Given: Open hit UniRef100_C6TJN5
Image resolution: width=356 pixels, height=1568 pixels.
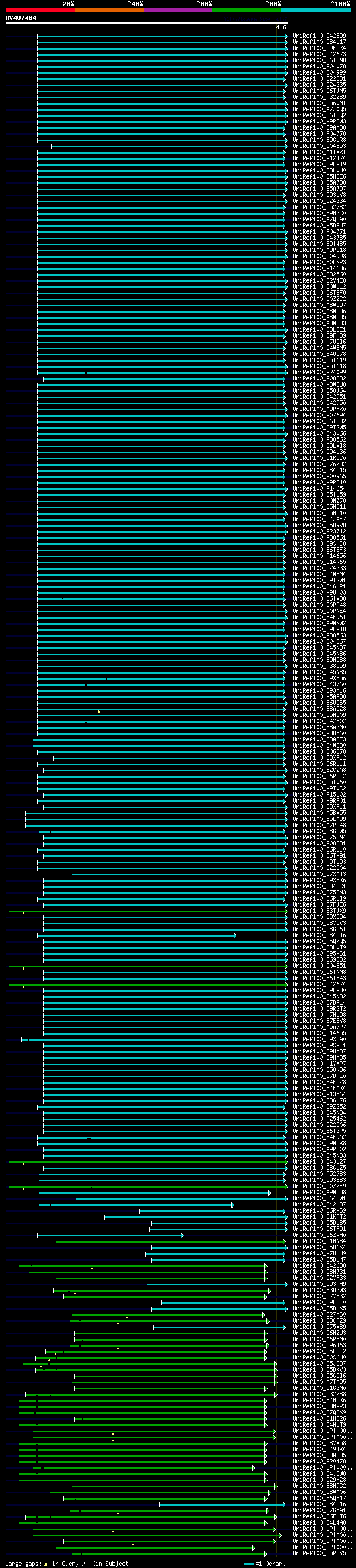Looking at the screenshot, I should coord(319,91).
